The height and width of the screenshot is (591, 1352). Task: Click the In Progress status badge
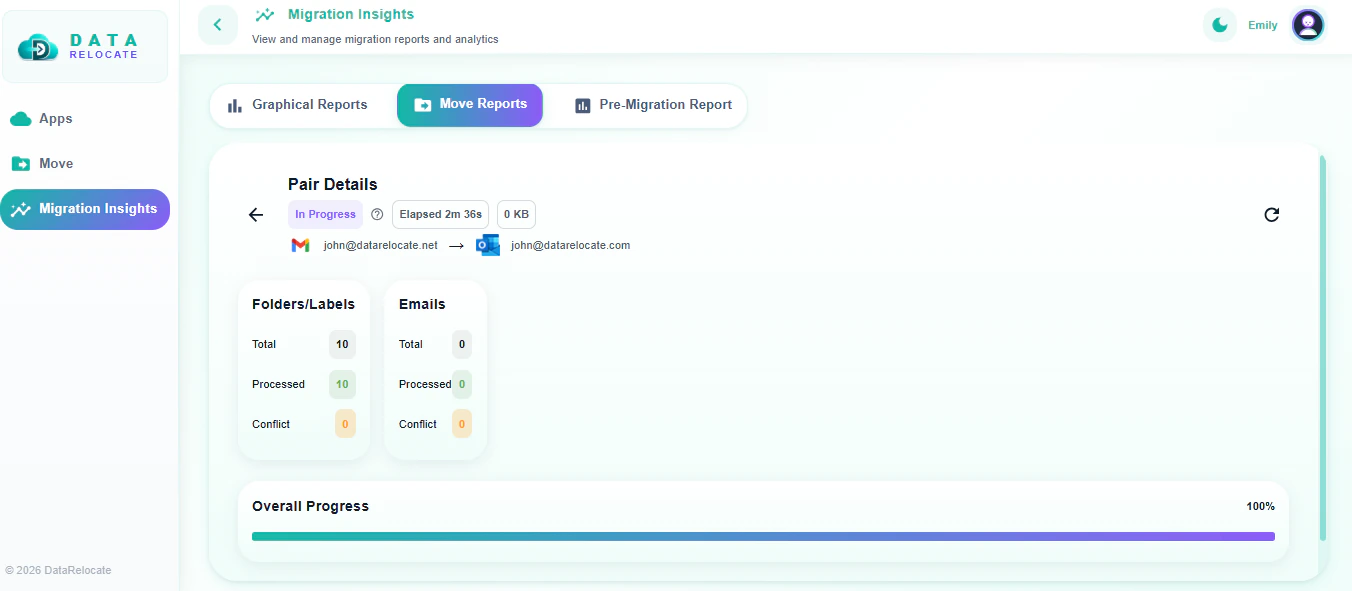point(325,215)
